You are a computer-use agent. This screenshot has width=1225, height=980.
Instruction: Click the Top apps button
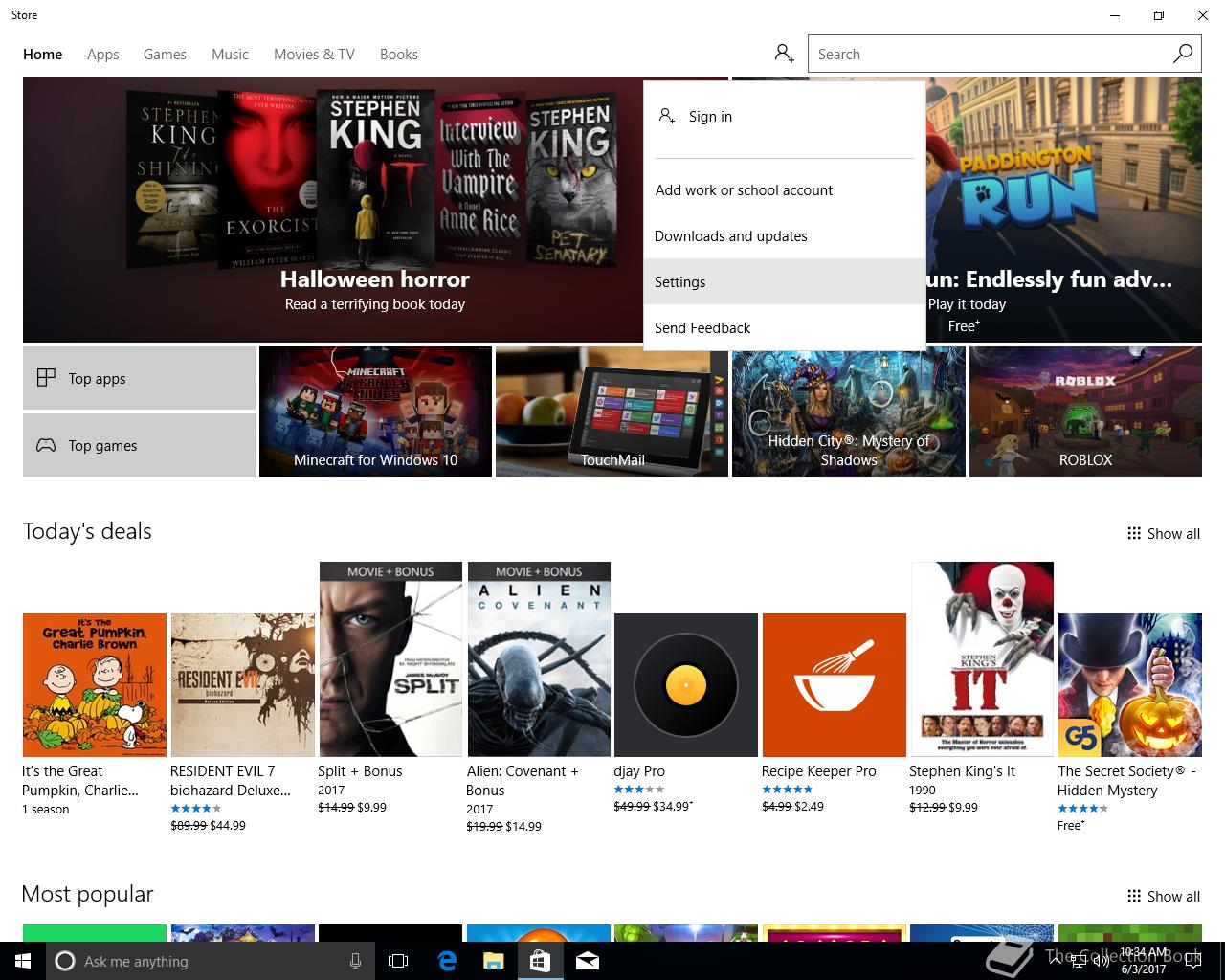point(139,378)
